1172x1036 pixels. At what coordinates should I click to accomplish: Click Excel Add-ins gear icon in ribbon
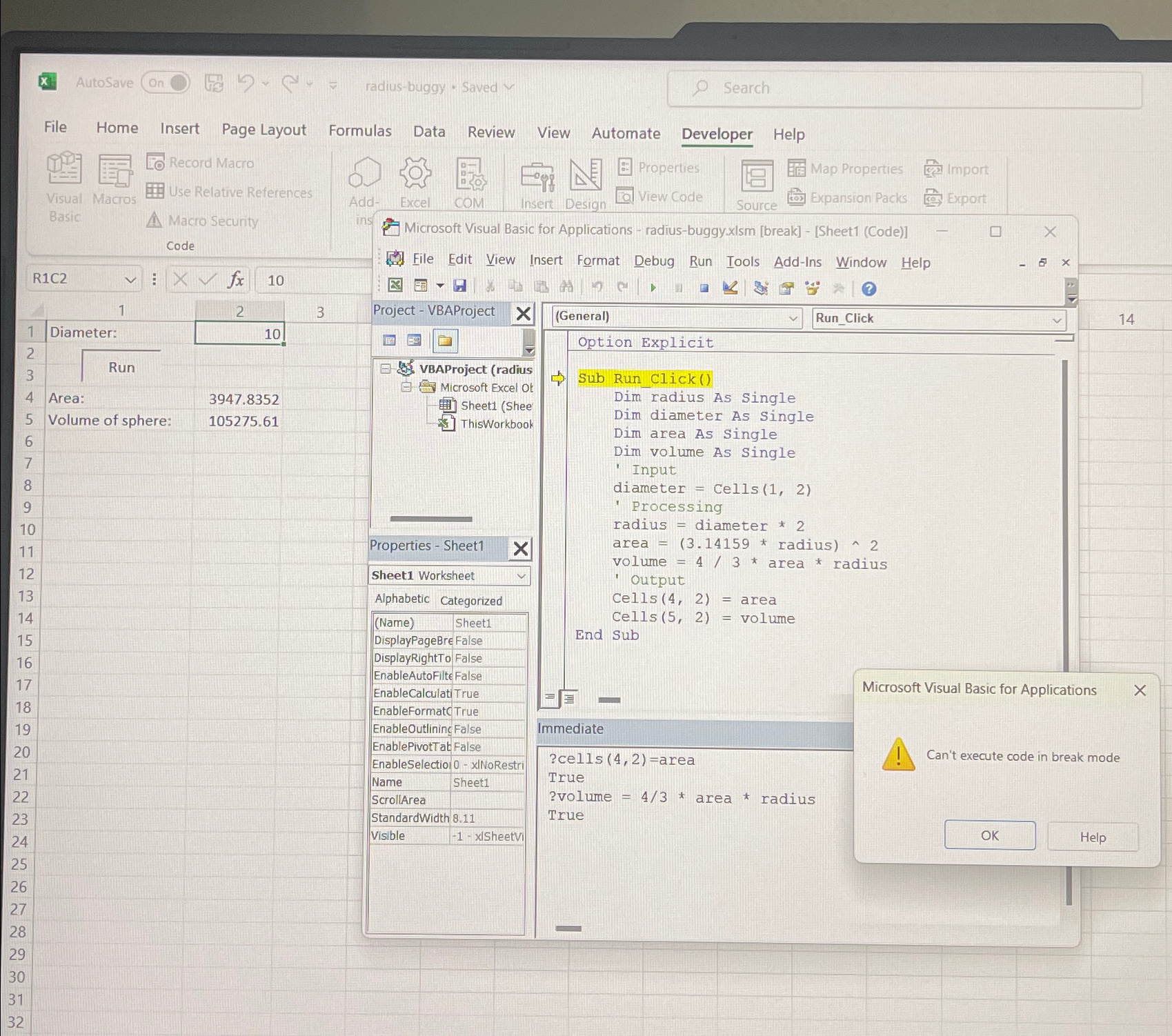coord(415,183)
